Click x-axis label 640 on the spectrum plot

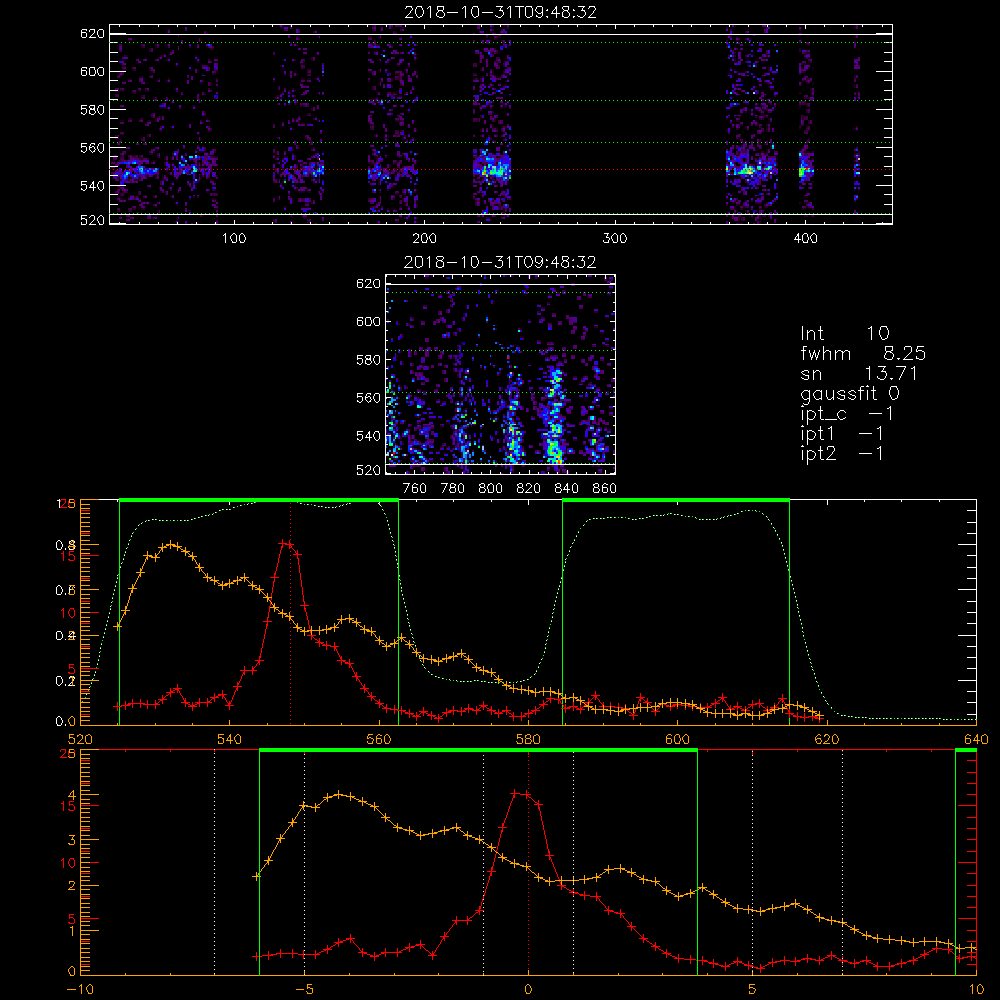tap(976, 739)
